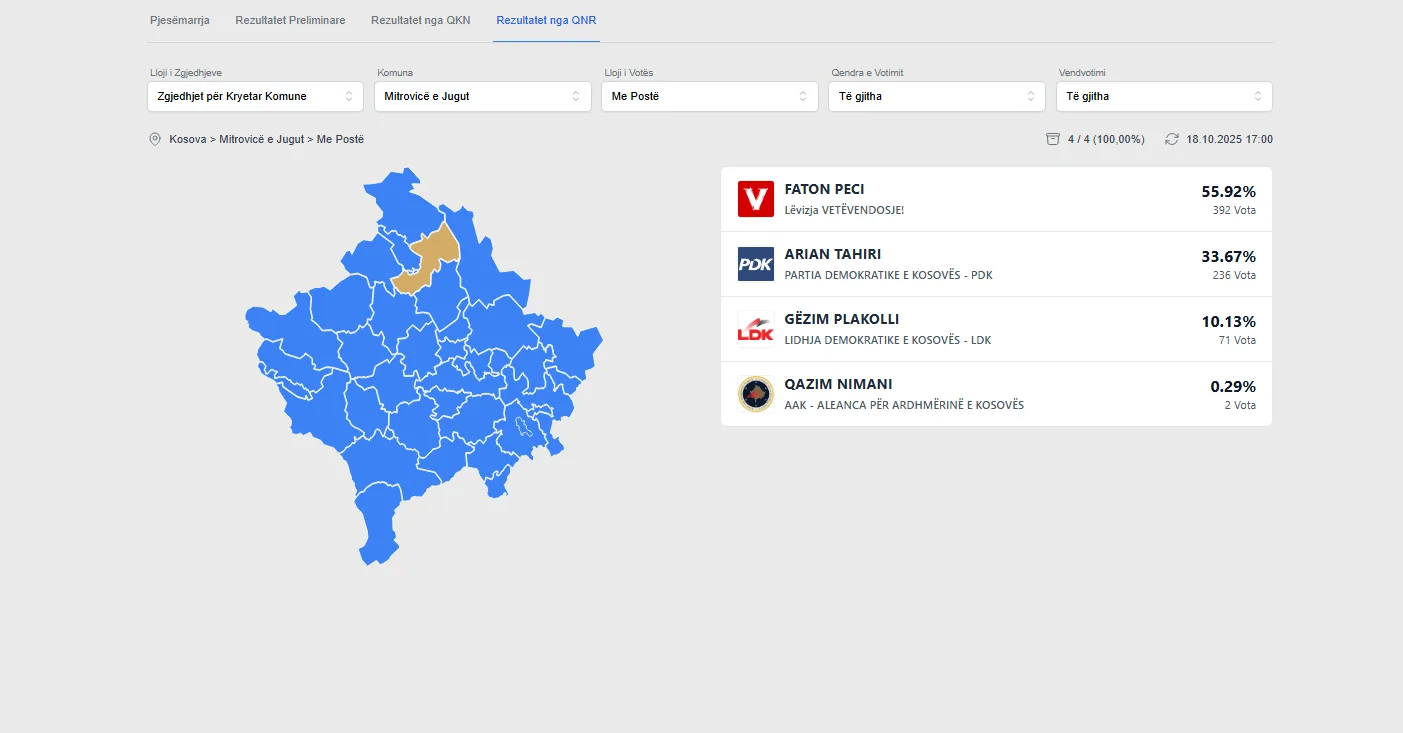Click the ballot box counted-stations icon
The image size is (1403, 733).
1053,139
